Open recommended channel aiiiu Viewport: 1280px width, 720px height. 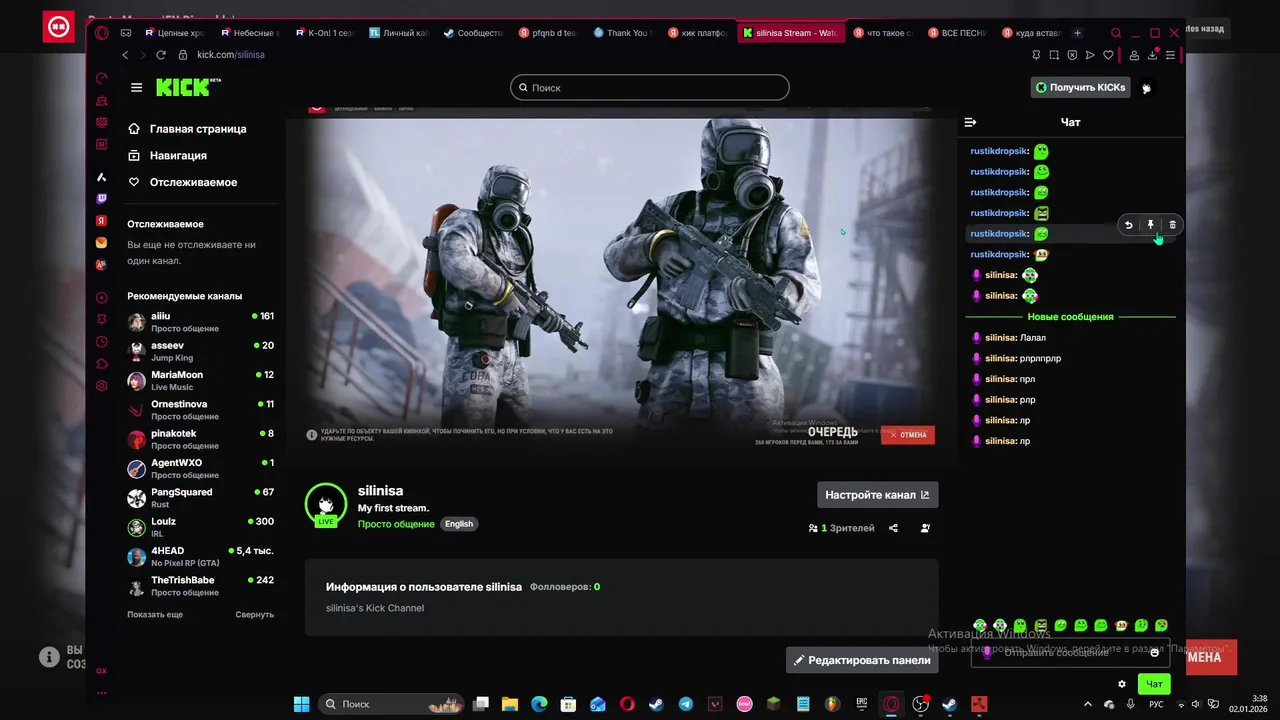[200, 322]
